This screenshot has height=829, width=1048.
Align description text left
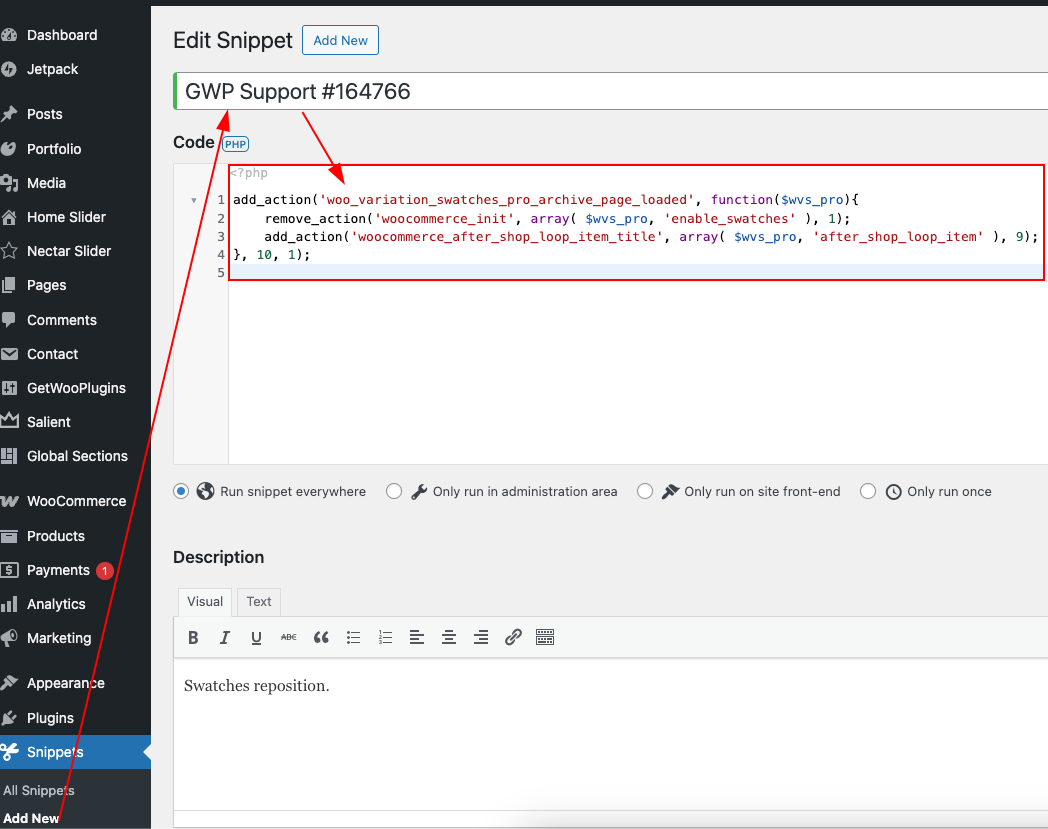point(417,638)
